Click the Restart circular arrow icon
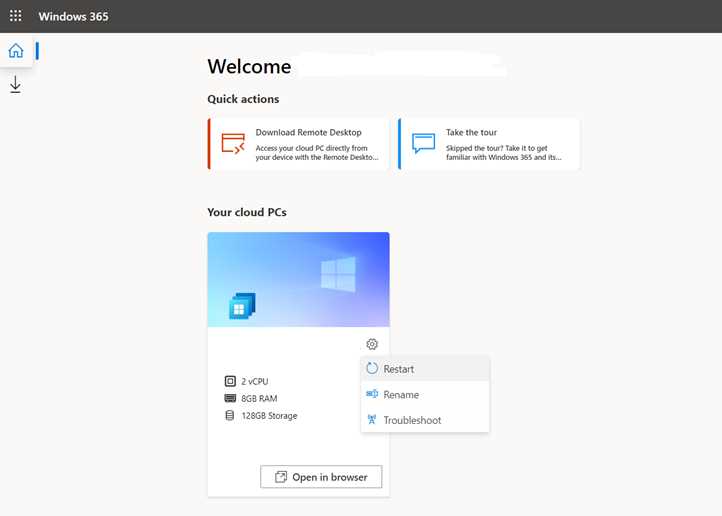This screenshot has width=722, height=516. point(372,368)
